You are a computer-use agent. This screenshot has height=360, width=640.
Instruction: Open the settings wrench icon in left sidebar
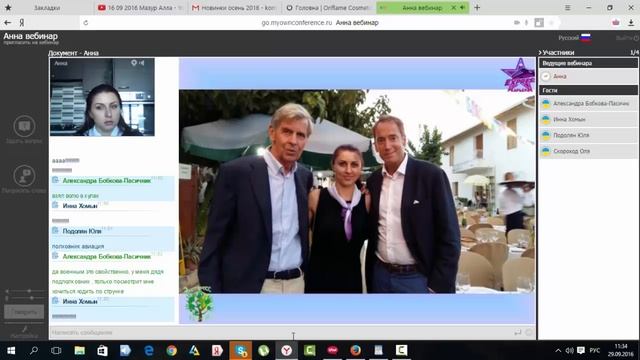tap(24, 329)
